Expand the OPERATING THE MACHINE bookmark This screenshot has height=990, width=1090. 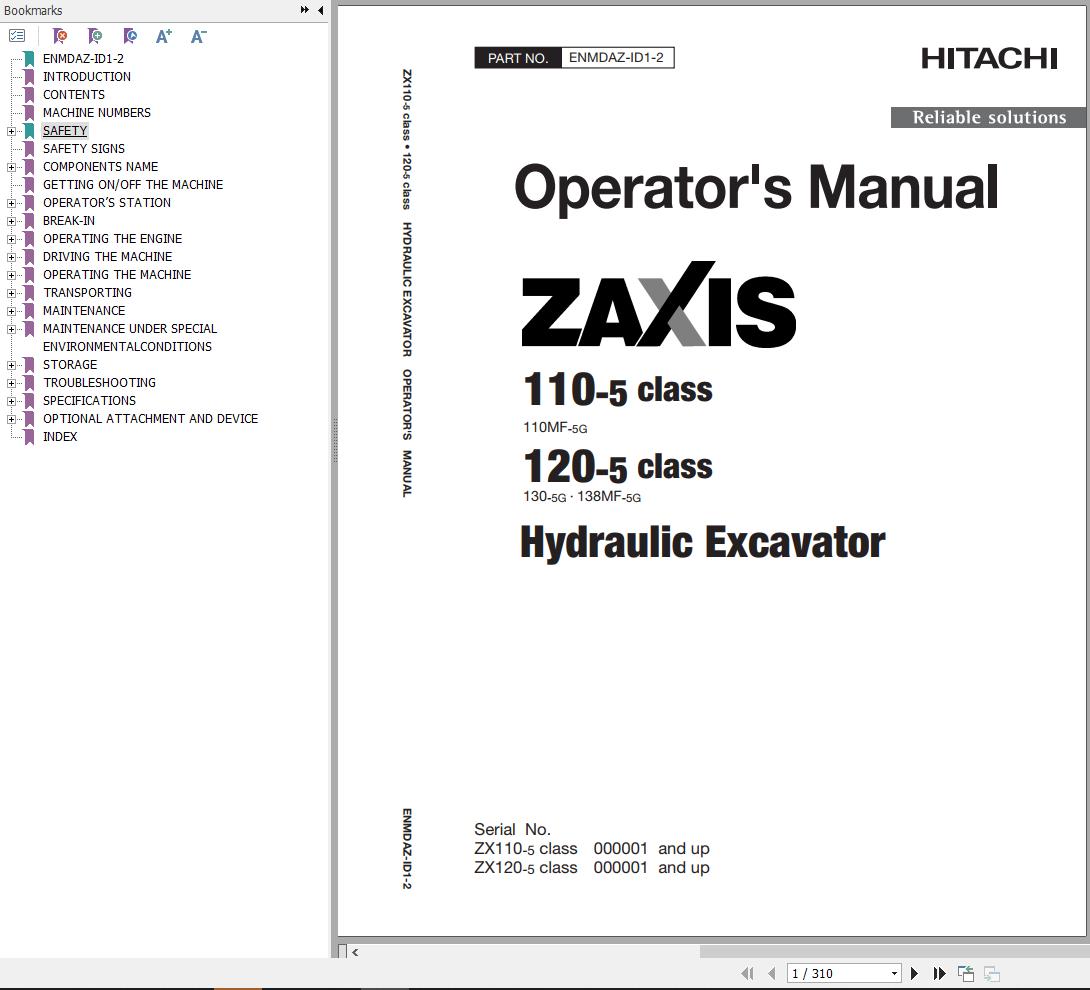(11, 275)
